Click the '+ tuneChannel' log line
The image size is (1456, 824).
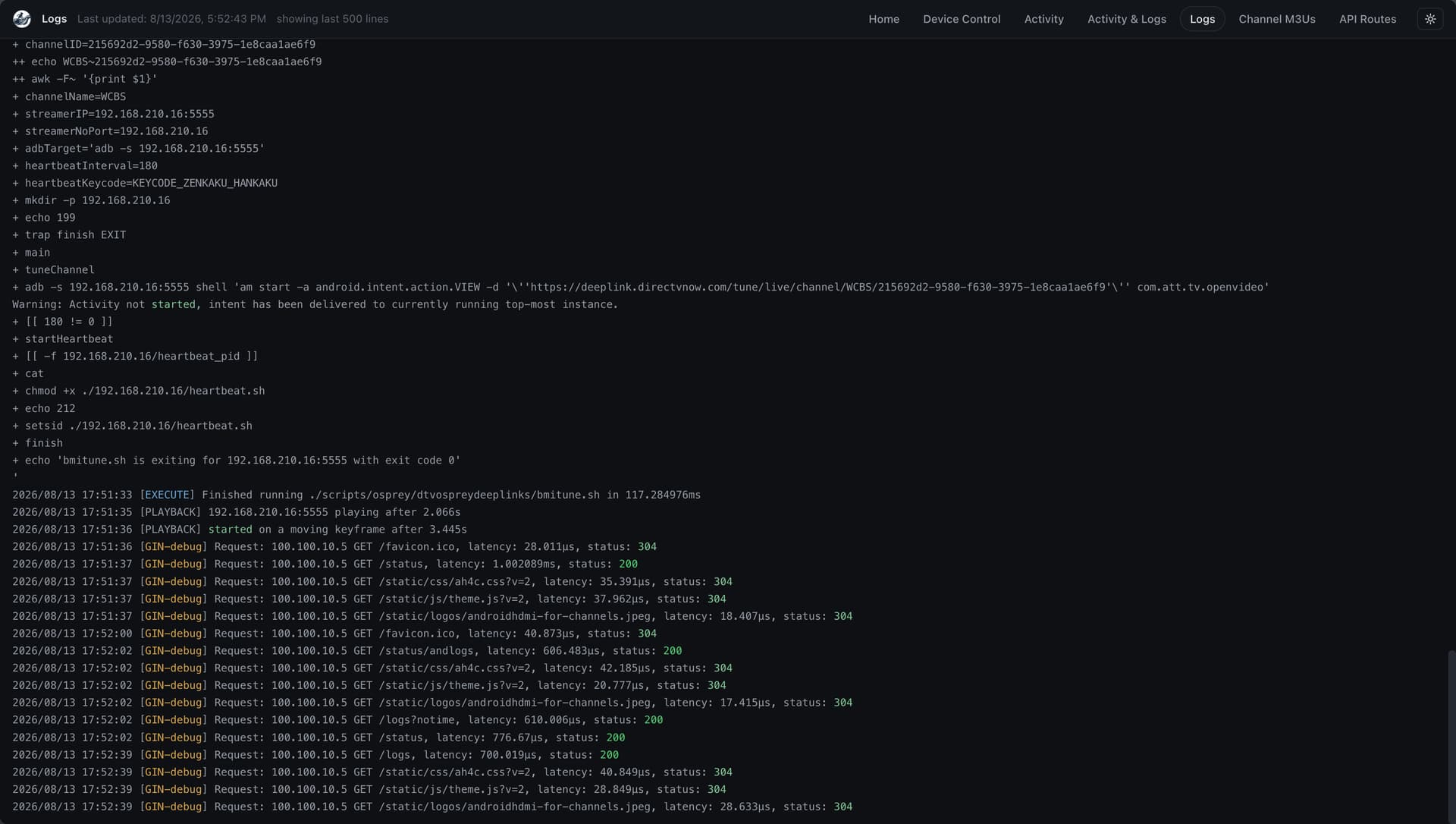tap(53, 270)
